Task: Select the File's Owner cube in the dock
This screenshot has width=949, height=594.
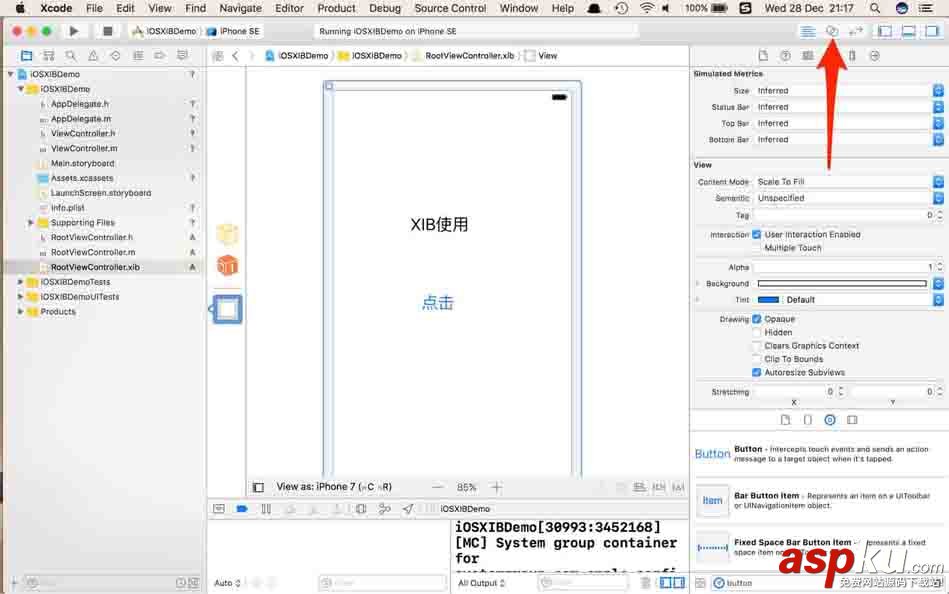Action: [x=227, y=233]
